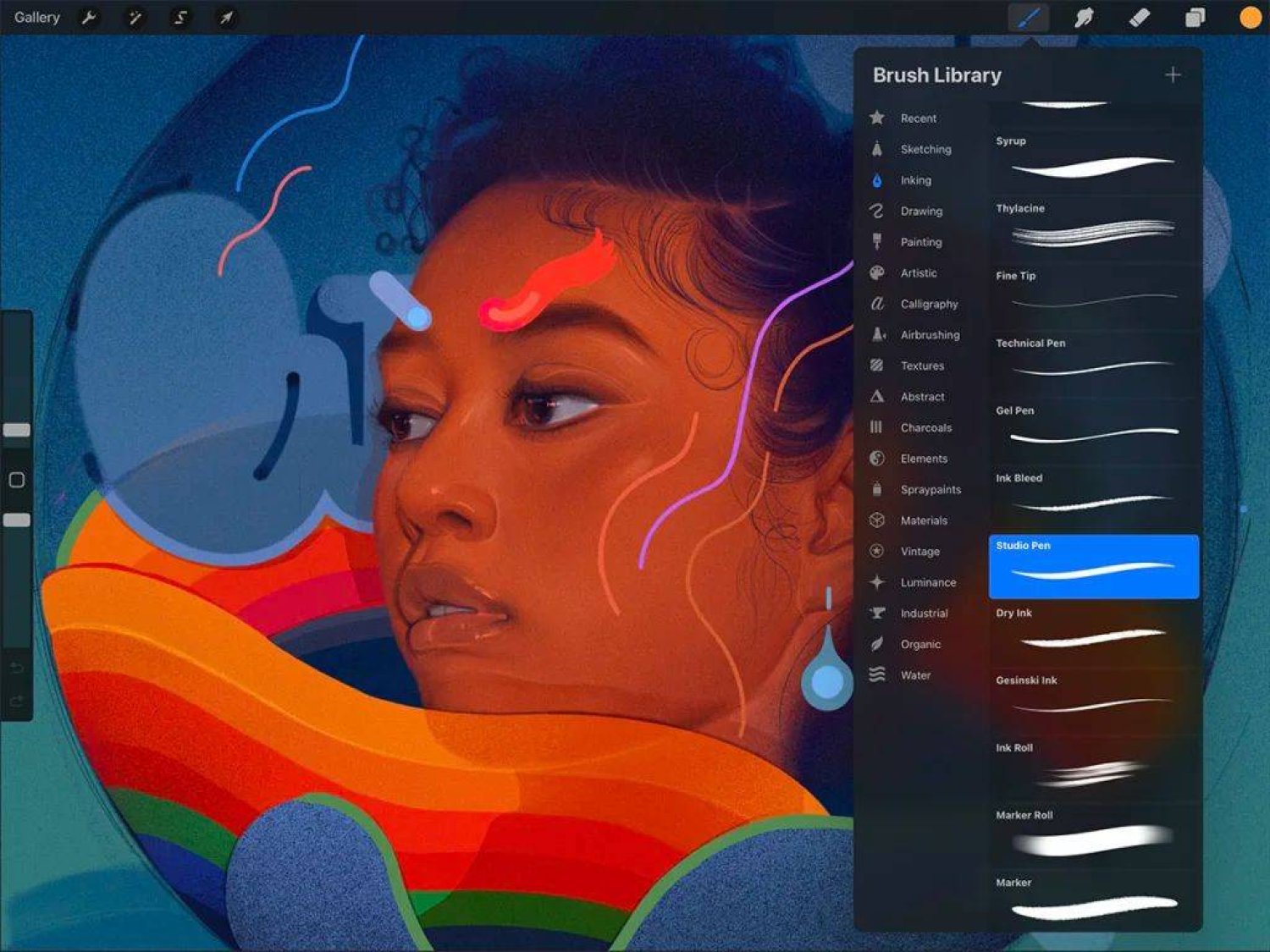Choose the Airbrushing brush set
Screen dimensions: 1270x952
tap(929, 335)
